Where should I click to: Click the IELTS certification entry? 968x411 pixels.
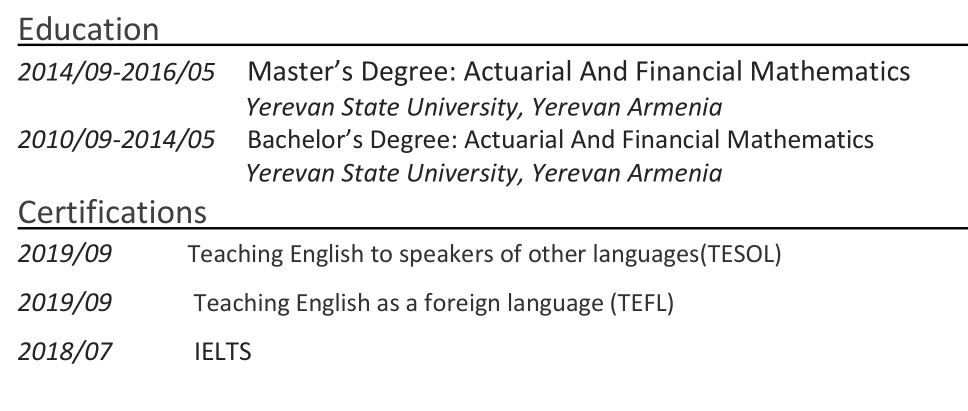[222, 352]
